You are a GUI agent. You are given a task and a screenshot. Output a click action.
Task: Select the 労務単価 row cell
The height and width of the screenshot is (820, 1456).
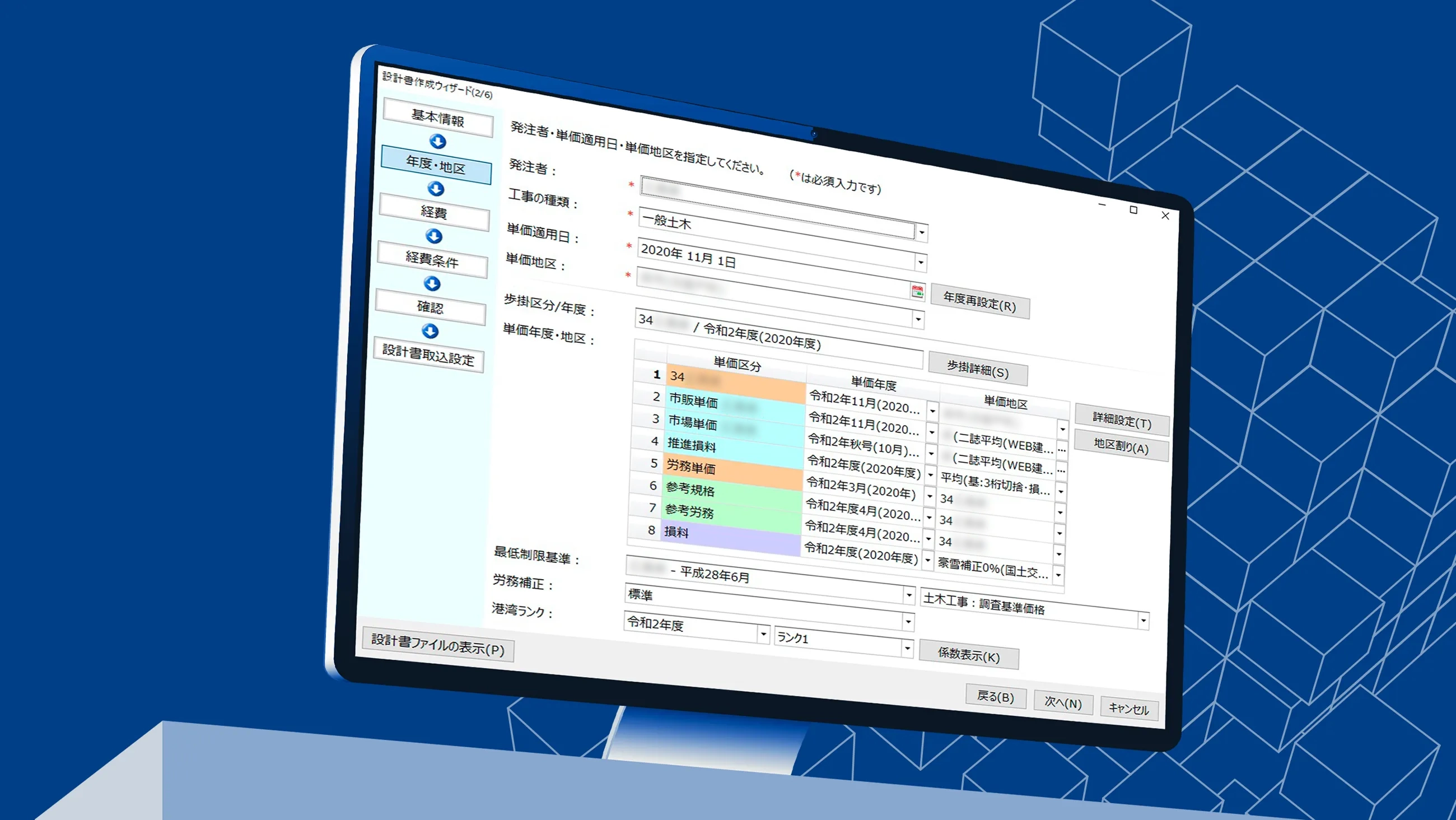click(733, 471)
